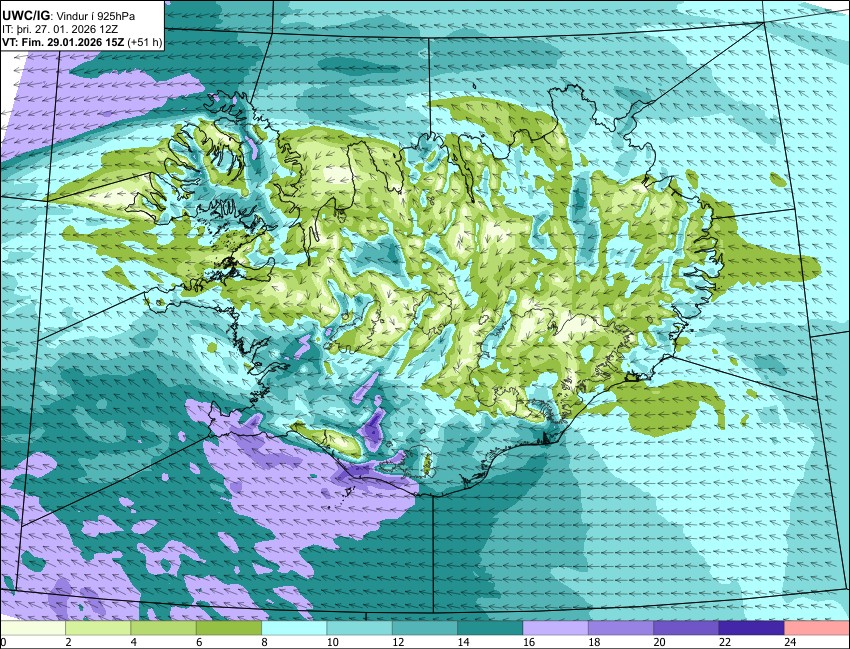Click the legend scale label '22'

pyautogui.click(x=725, y=642)
